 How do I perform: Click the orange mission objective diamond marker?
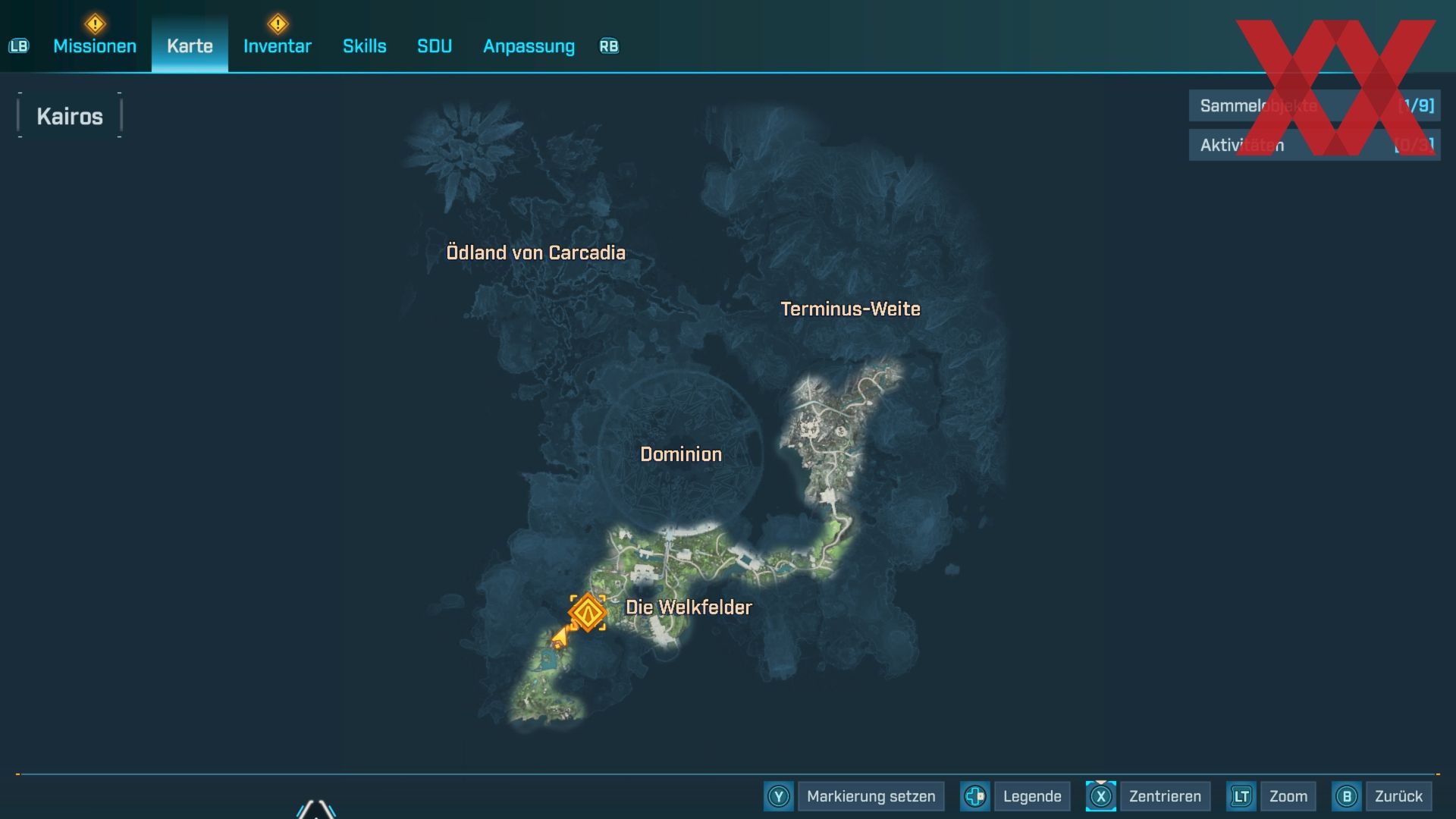[x=588, y=613]
